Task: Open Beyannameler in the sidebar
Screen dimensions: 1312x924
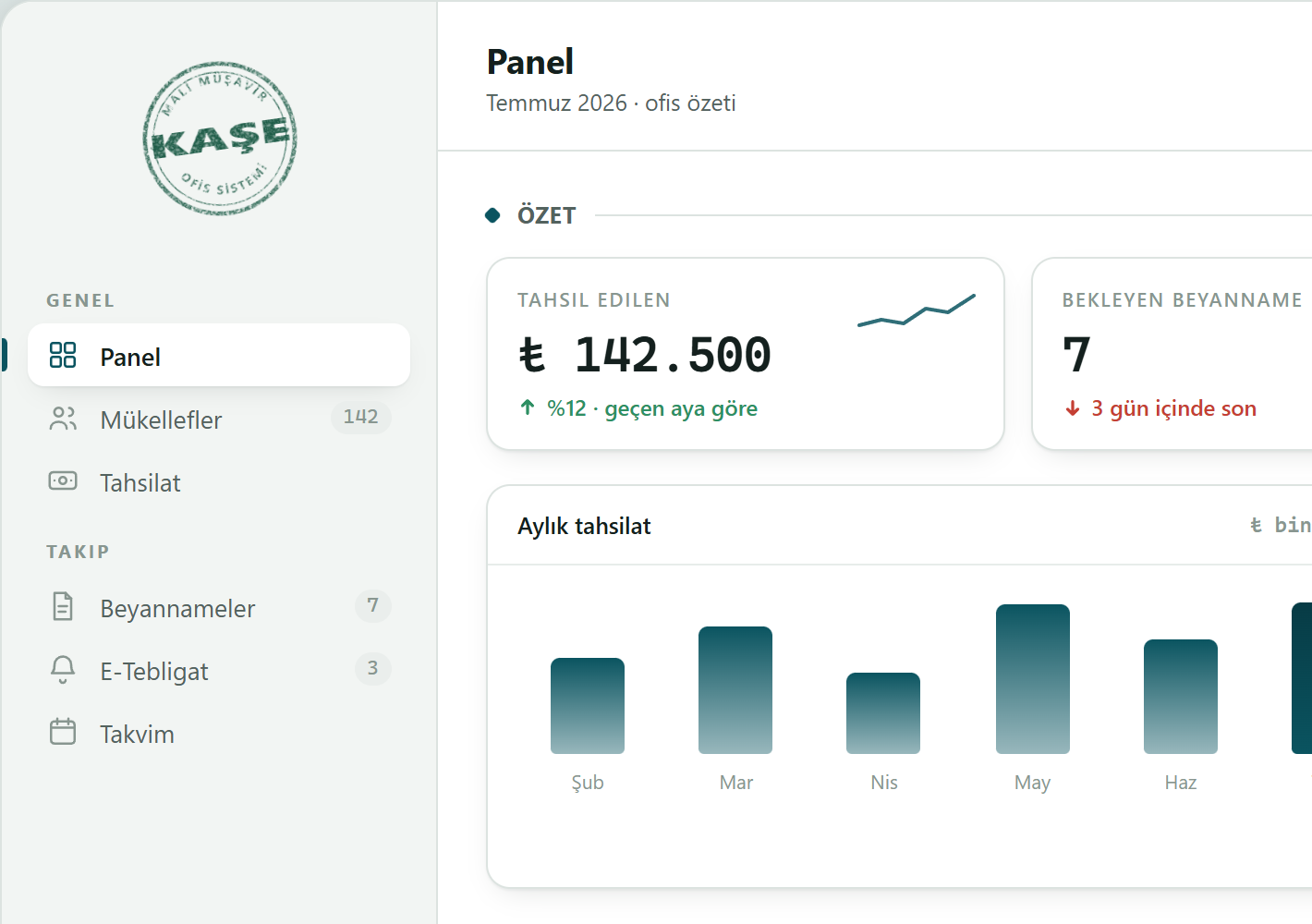Action: (x=219, y=607)
